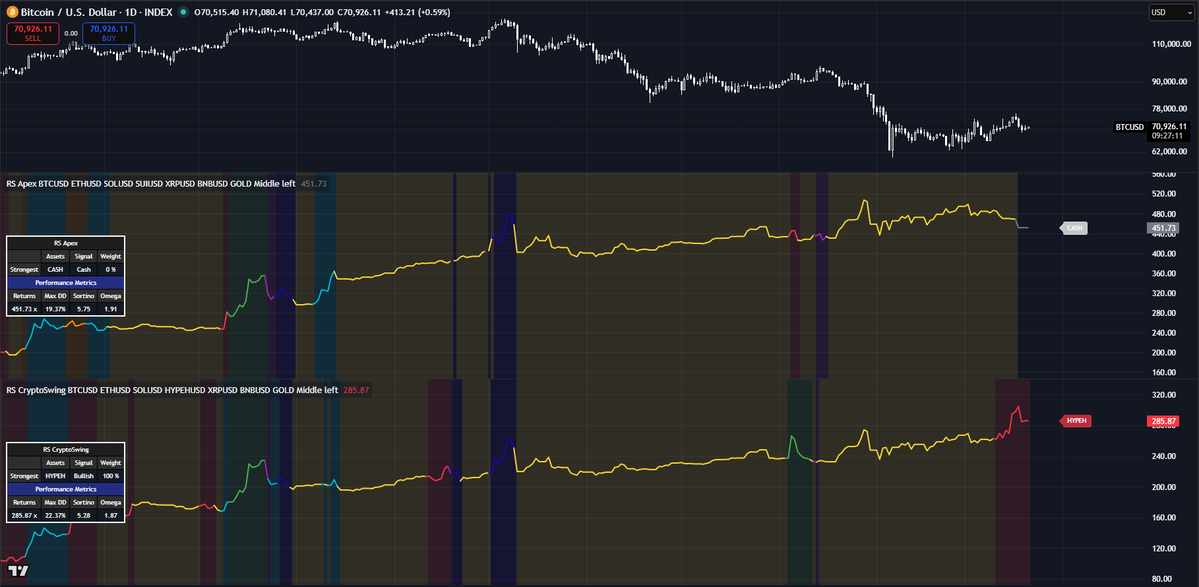Open the TradingView logo at bottom left
The height and width of the screenshot is (587, 1199).
18,571
